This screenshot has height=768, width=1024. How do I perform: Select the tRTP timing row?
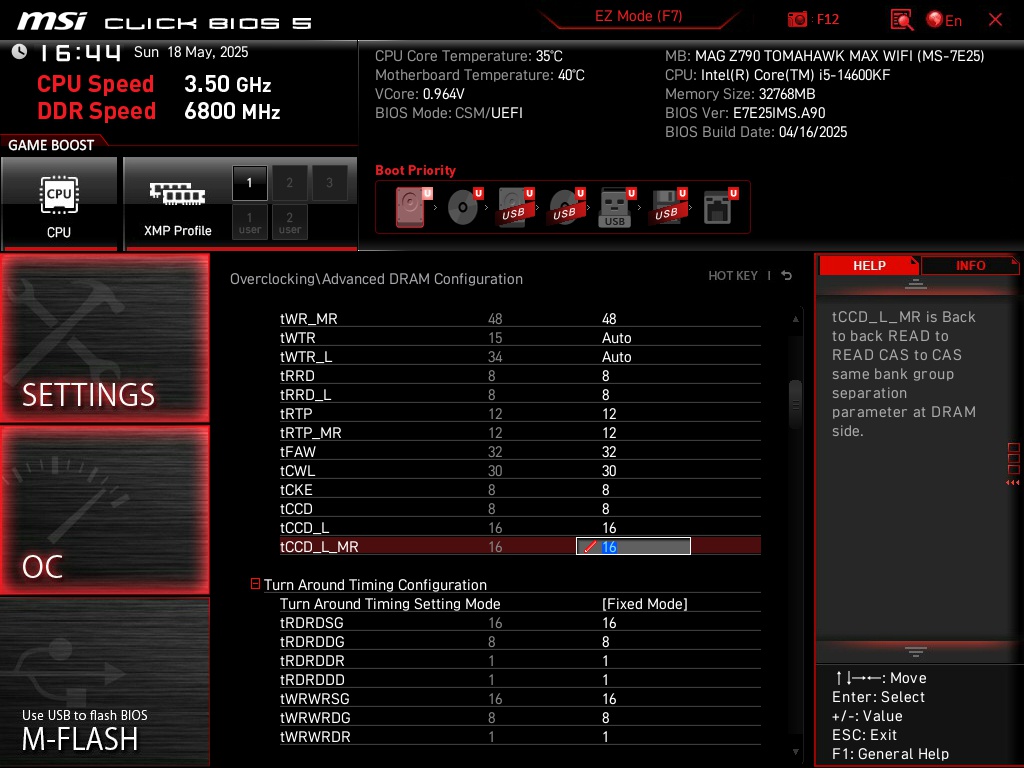point(520,413)
